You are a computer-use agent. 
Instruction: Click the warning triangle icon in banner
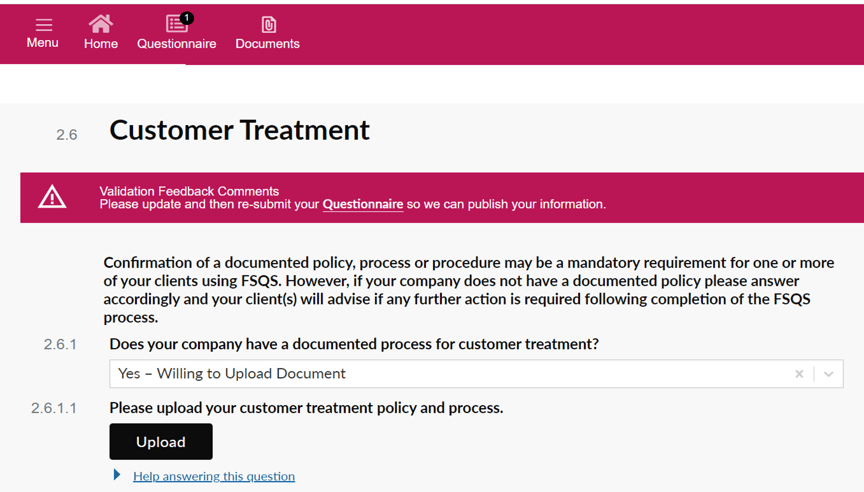tap(52, 197)
